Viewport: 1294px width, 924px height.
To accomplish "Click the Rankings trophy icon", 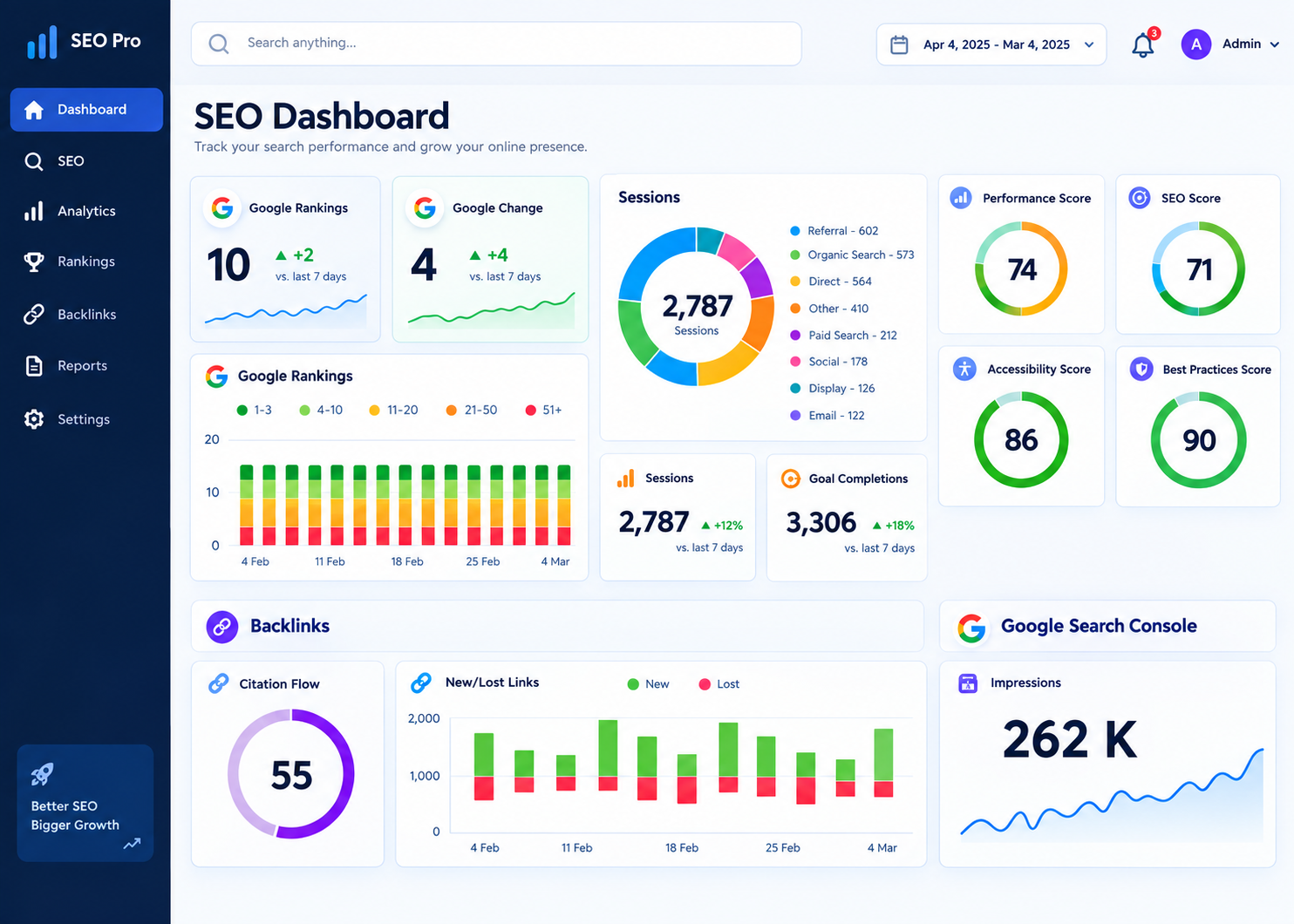I will click(34, 262).
